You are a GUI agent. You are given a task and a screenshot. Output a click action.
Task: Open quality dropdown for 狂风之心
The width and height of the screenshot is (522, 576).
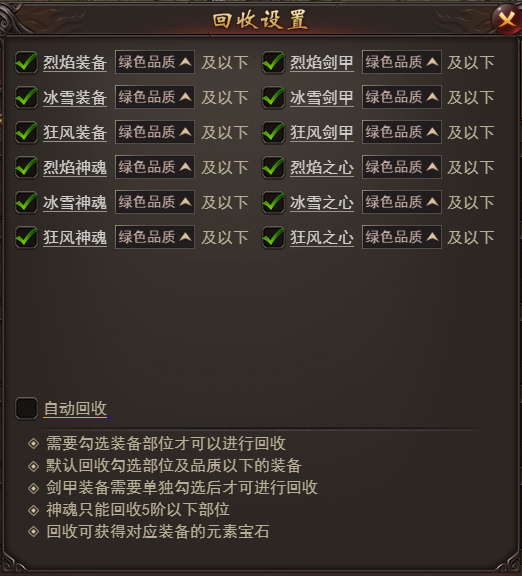pyautogui.click(x=402, y=237)
